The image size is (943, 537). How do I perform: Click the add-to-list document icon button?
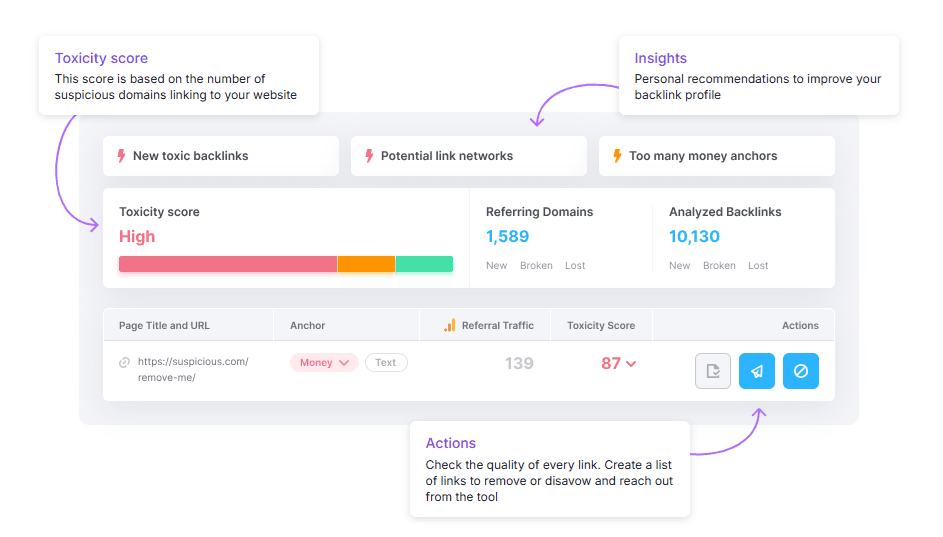[x=713, y=371]
